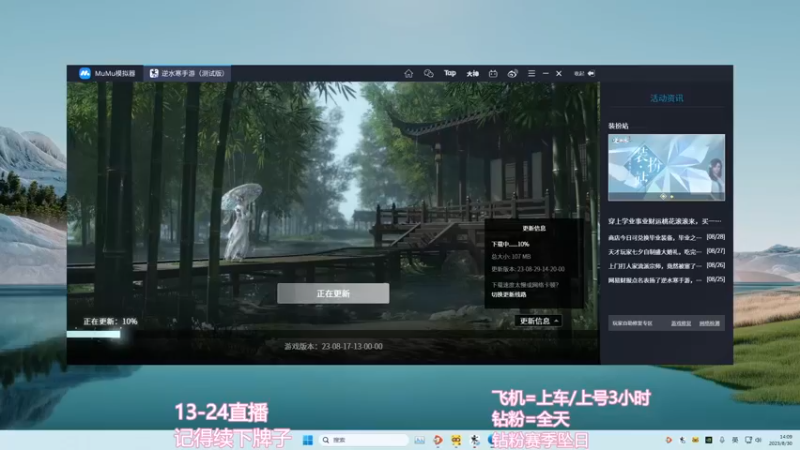The height and width of the screenshot is (450, 800).
Task: Open the news item dated 08/28
Action: click(666, 237)
